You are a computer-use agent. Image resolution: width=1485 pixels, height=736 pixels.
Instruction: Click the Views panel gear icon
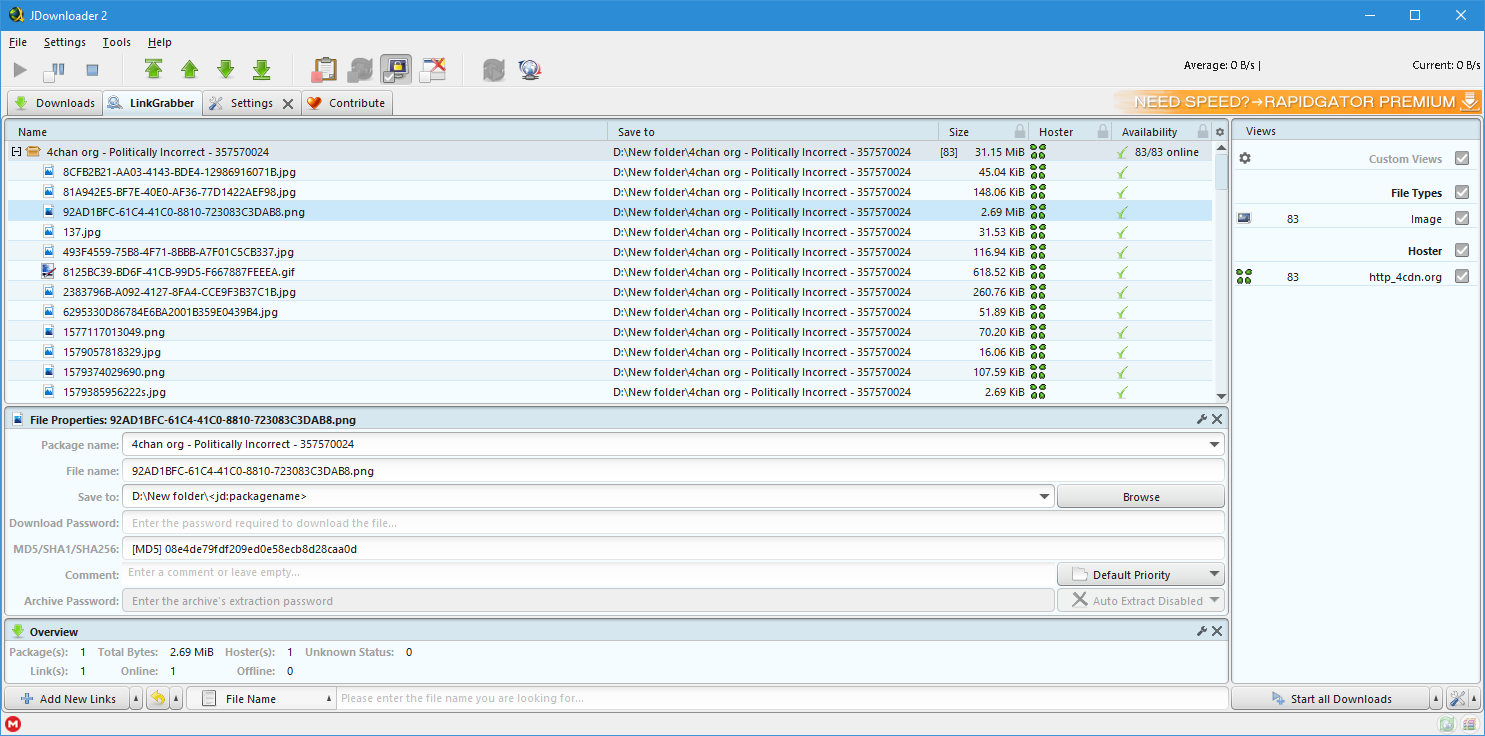coord(1245,159)
